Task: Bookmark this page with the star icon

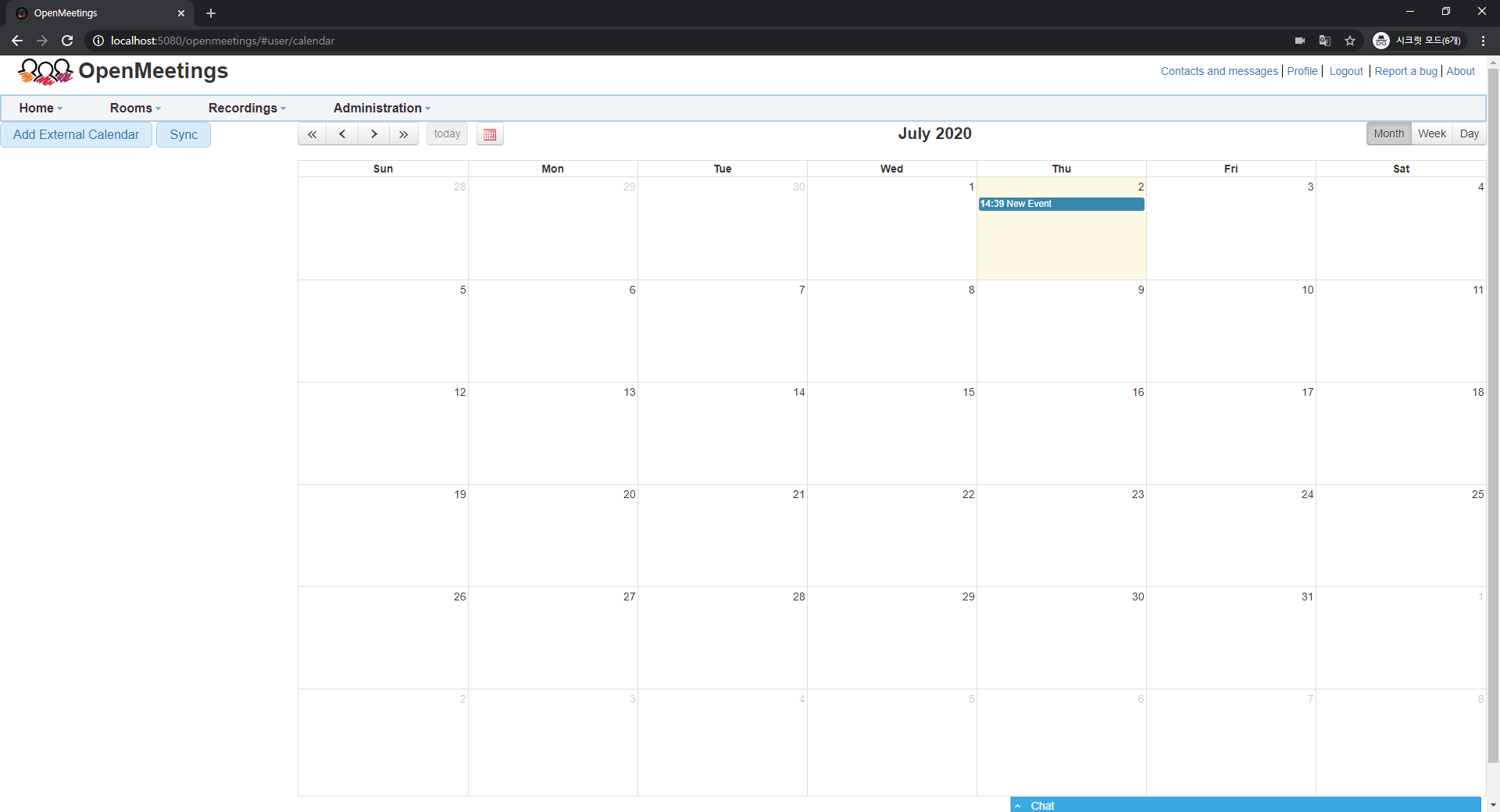Action: click(x=1350, y=41)
